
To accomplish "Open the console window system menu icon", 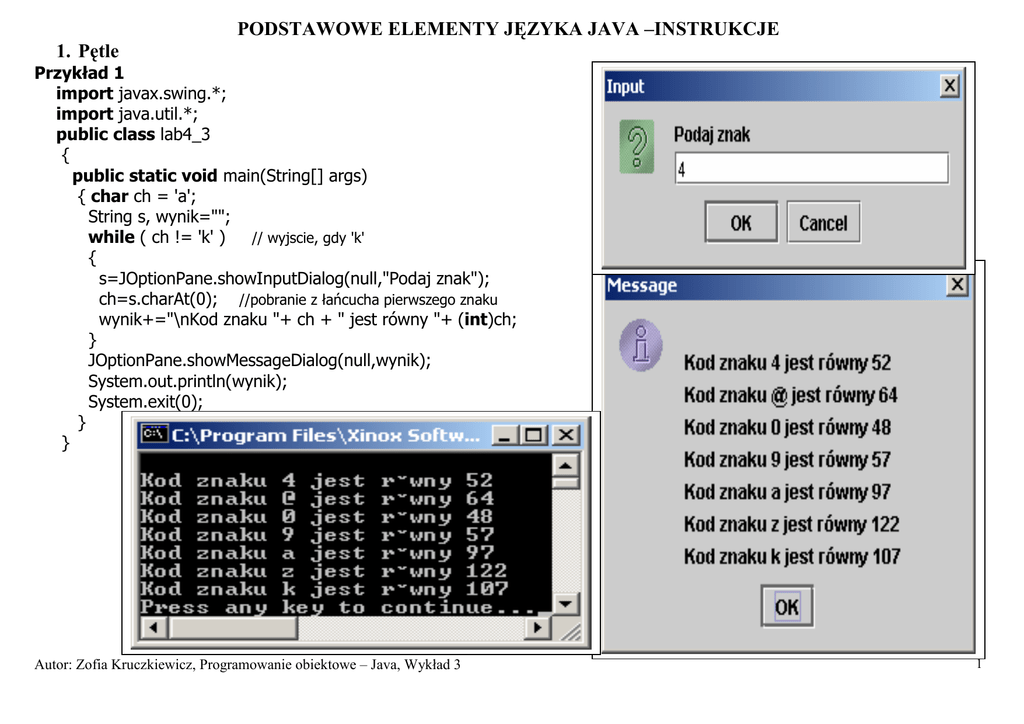I will [154, 435].
